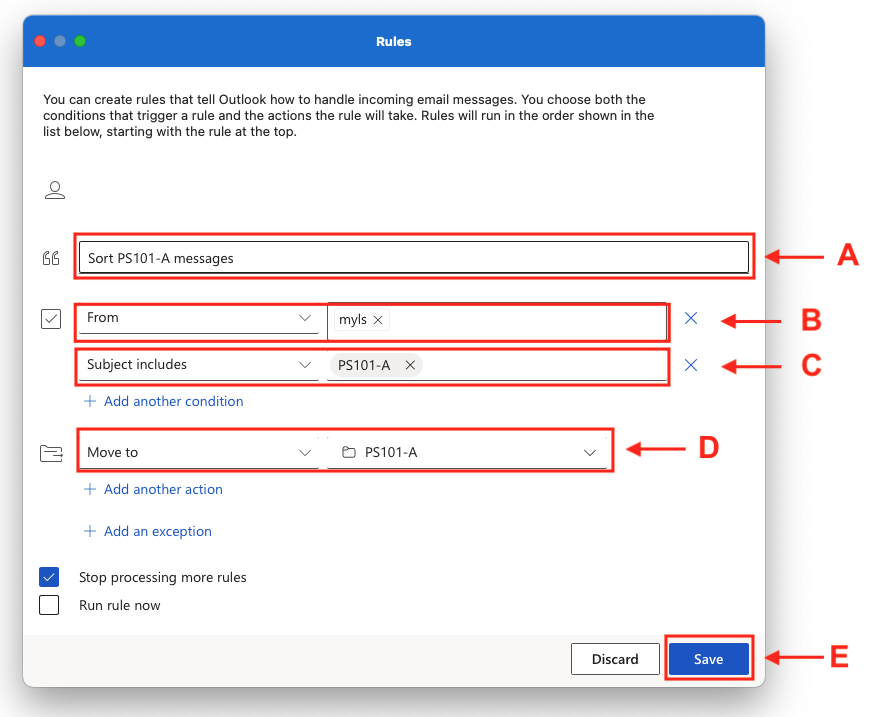Open the Move to action dropdown
Screen dimensions: 874x717
coord(199,452)
